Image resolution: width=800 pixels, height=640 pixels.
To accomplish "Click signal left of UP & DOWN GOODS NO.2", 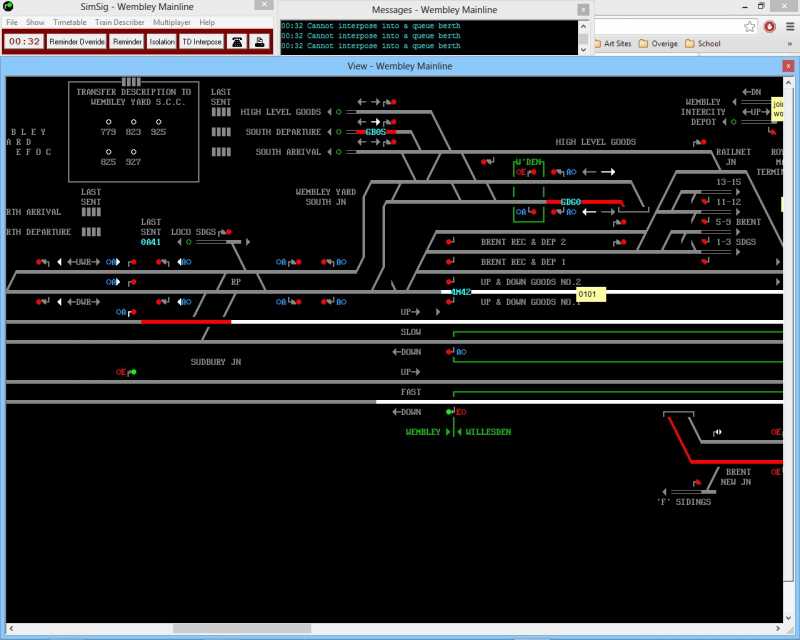I will [x=450, y=282].
